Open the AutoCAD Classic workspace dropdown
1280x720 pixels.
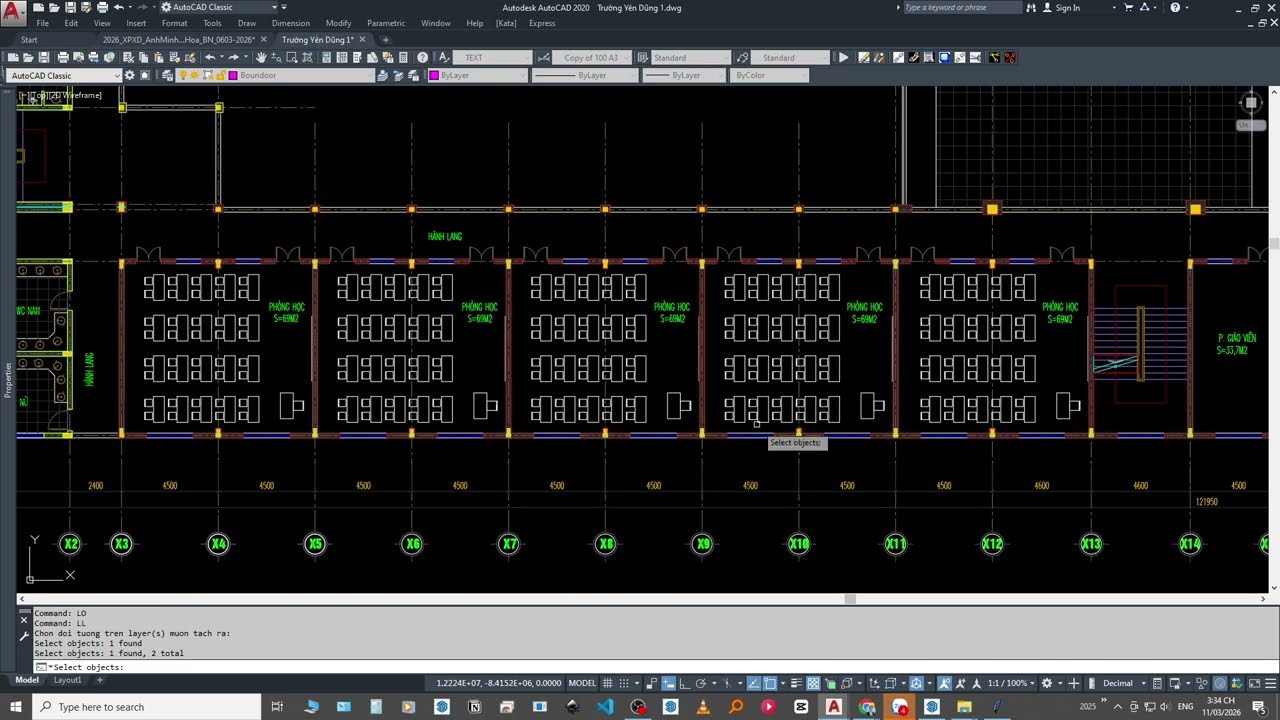(x=64, y=75)
